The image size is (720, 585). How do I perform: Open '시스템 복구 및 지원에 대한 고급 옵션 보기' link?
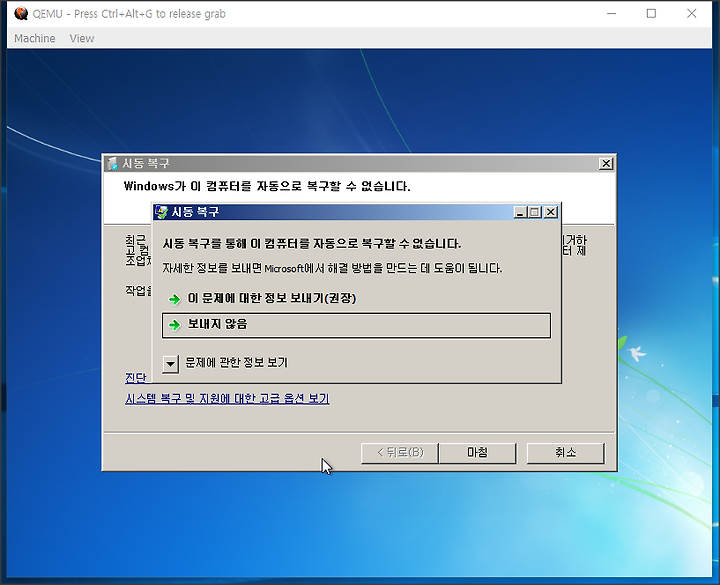click(x=227, y=398)
